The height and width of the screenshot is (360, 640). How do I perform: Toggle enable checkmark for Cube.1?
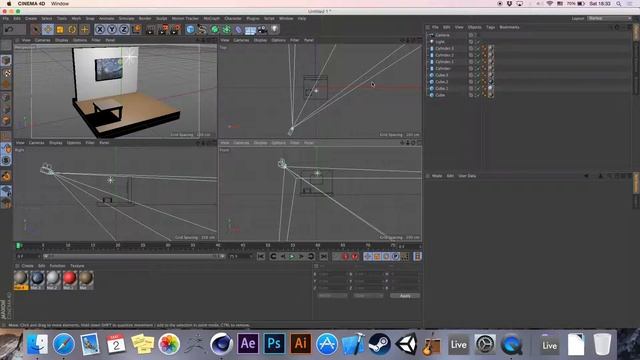tap(477, 88)
